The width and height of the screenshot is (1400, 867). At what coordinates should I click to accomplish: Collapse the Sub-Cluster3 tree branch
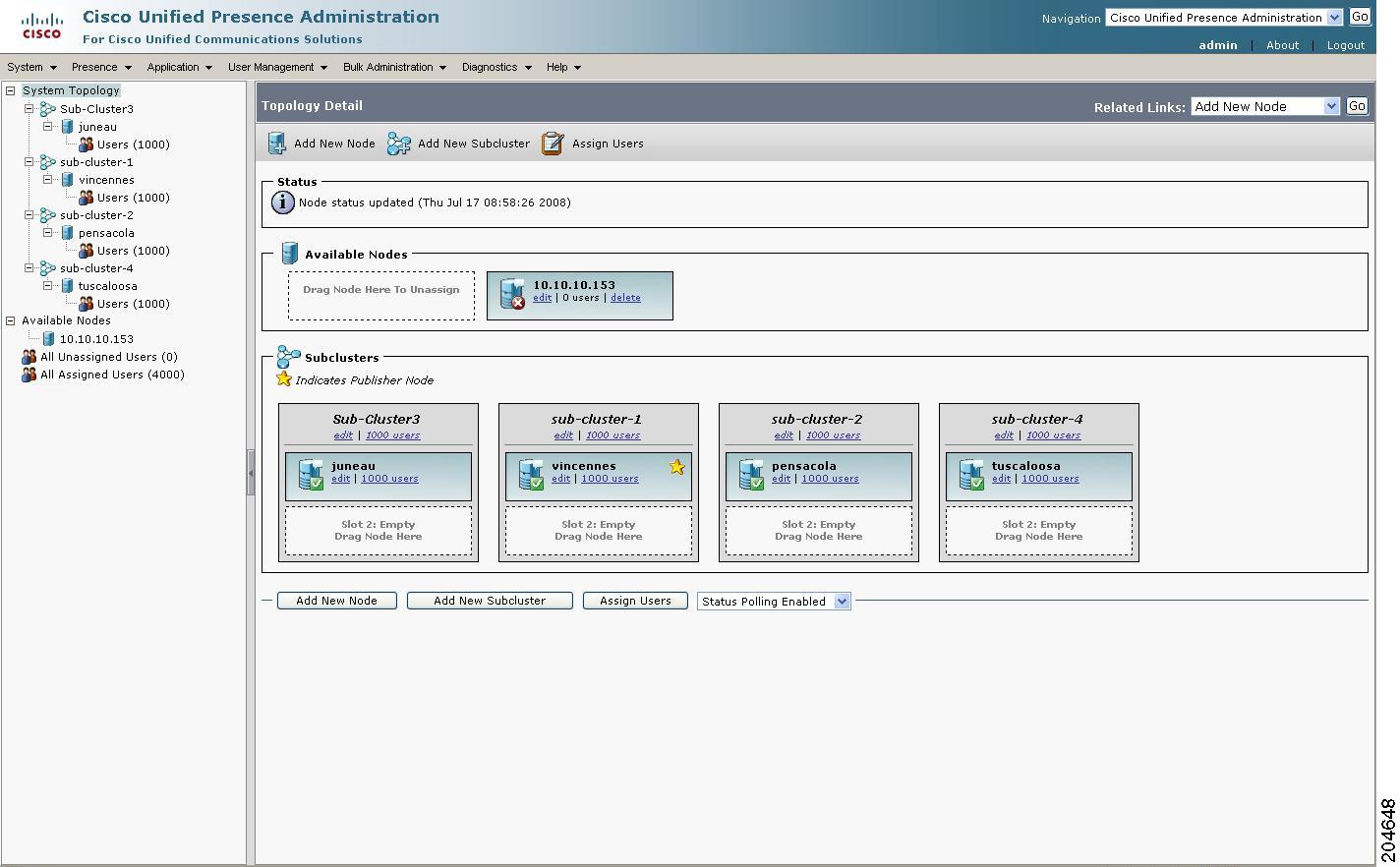(x=29, y=109)
